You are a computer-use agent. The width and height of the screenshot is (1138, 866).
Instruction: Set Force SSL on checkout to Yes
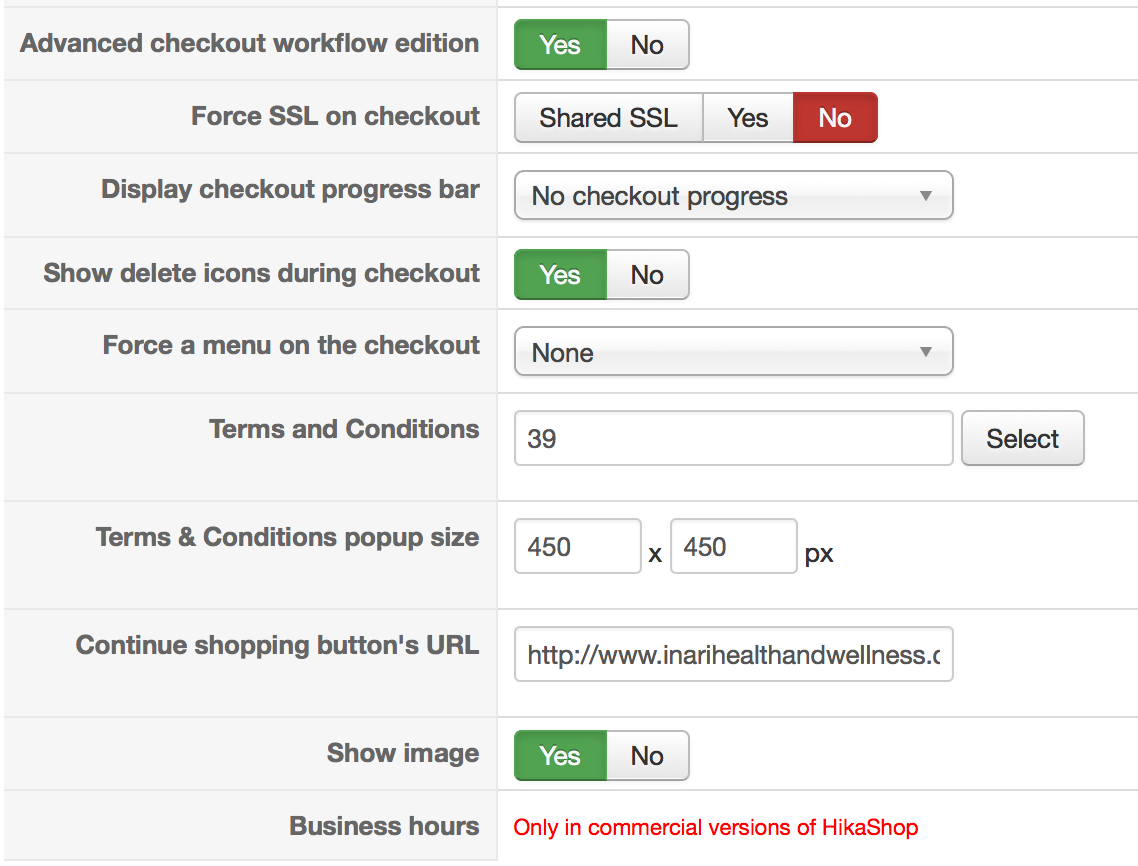[x=747, y=118]
